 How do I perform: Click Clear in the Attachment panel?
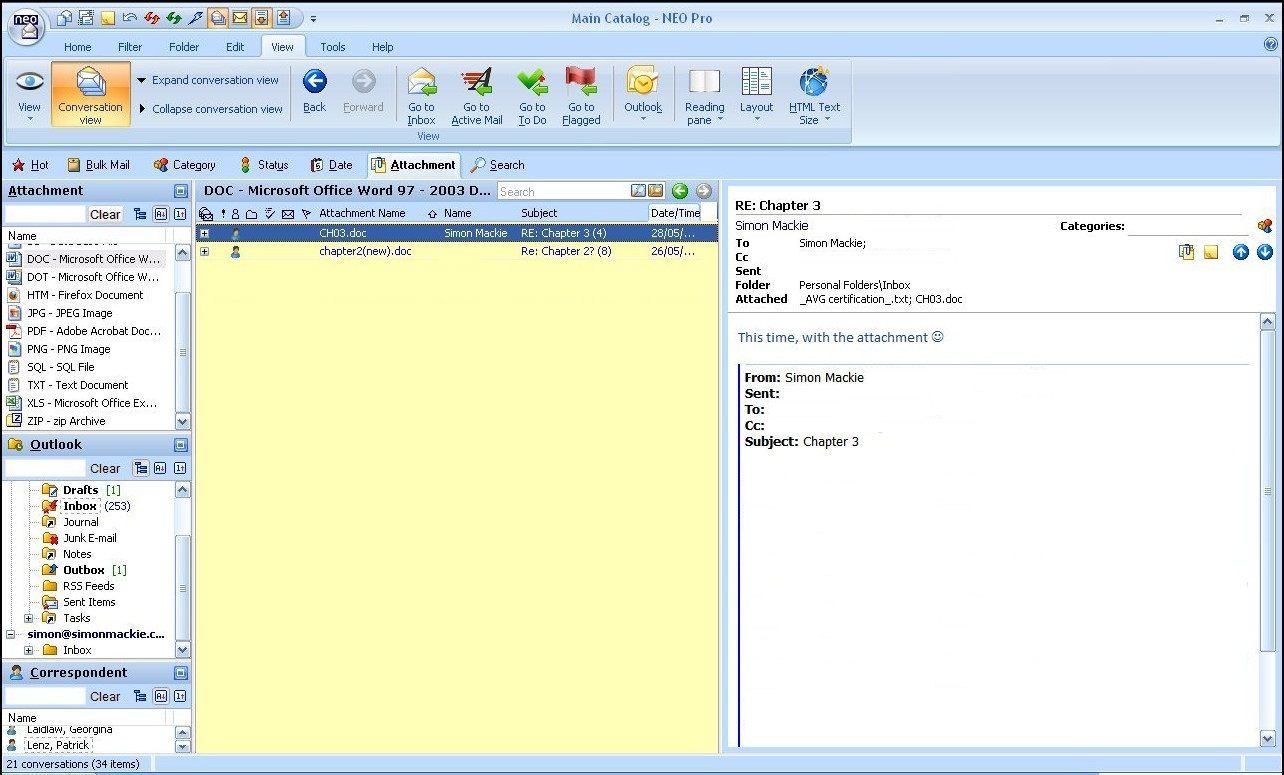click(105, 214)
